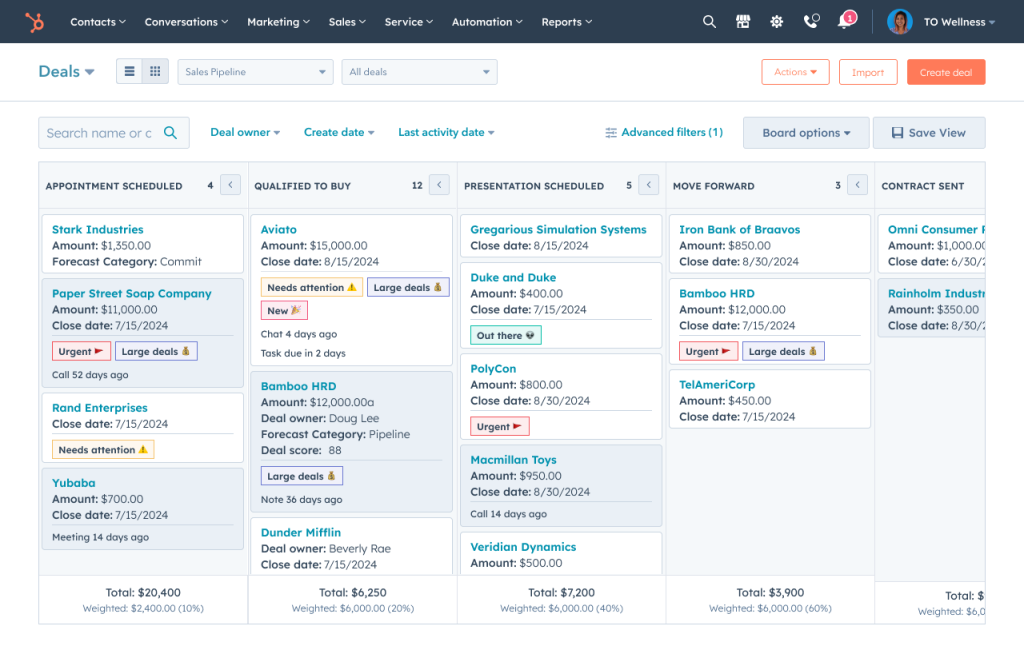The width and height of the screenshot is (1024, 650).
Task: Open the Automation menu
Action: [486, 21]
